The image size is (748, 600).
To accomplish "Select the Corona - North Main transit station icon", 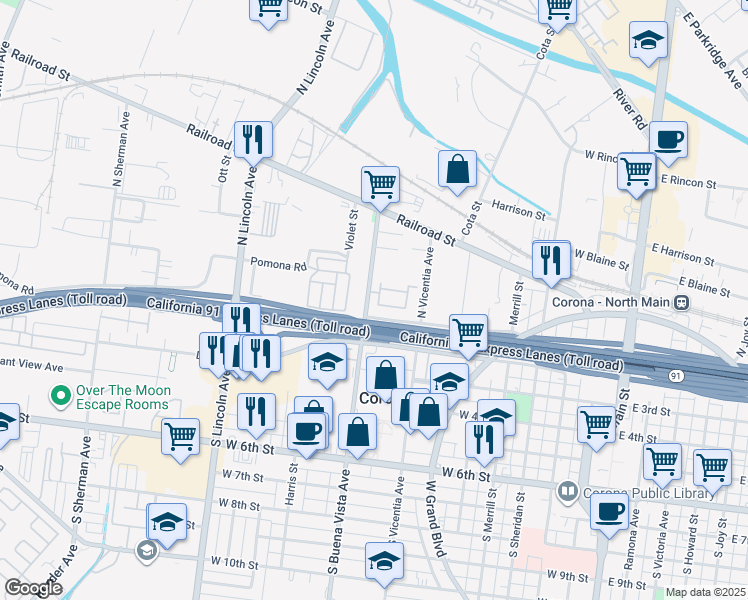I will [681, 302].
